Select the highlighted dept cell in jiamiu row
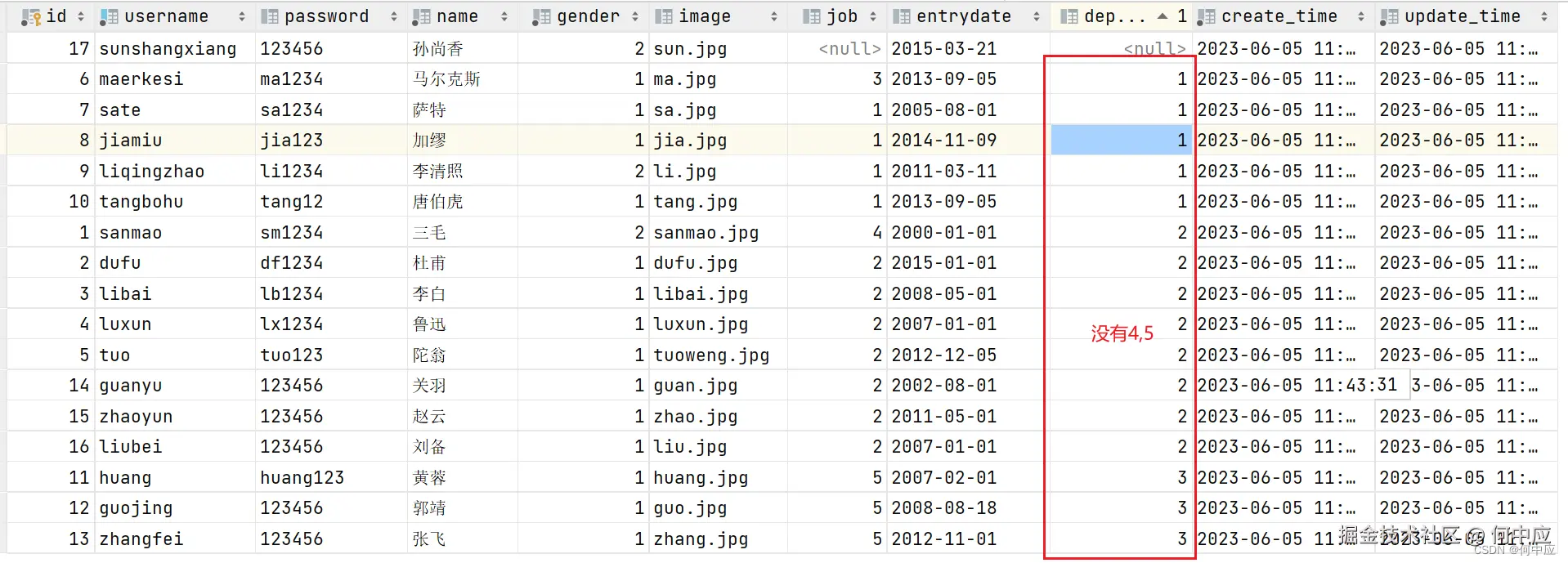The height and width of the screenshot is (563, 1568). pos(1121,141)
